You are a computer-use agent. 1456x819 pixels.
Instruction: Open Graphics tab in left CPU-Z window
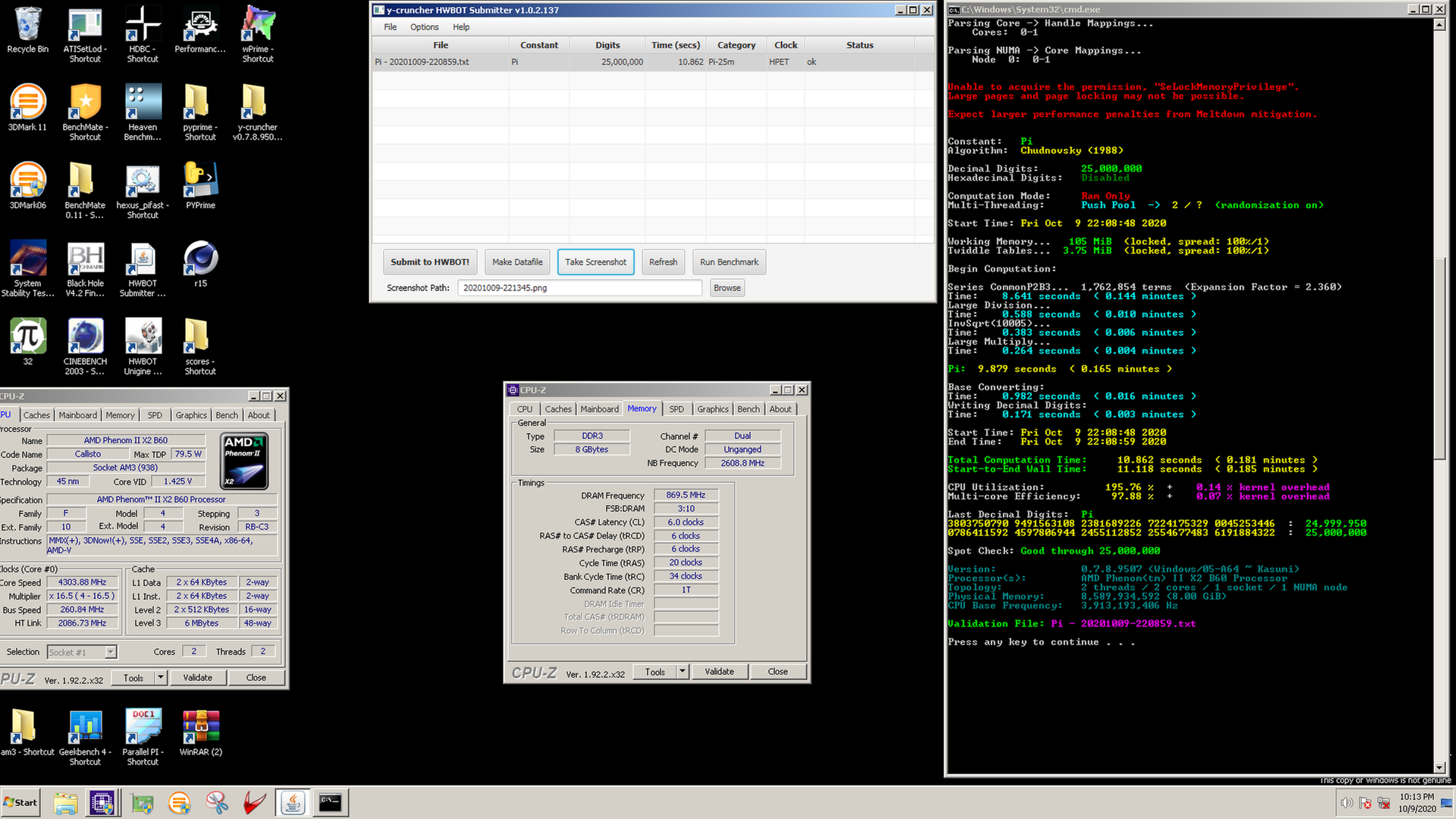tap(191, 416)
